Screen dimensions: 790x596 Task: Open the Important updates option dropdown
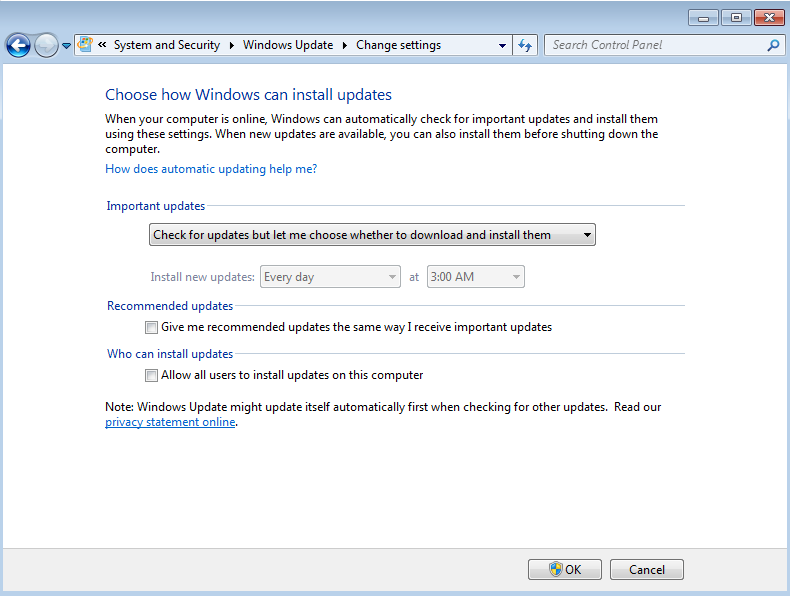(x=372, y=235)
